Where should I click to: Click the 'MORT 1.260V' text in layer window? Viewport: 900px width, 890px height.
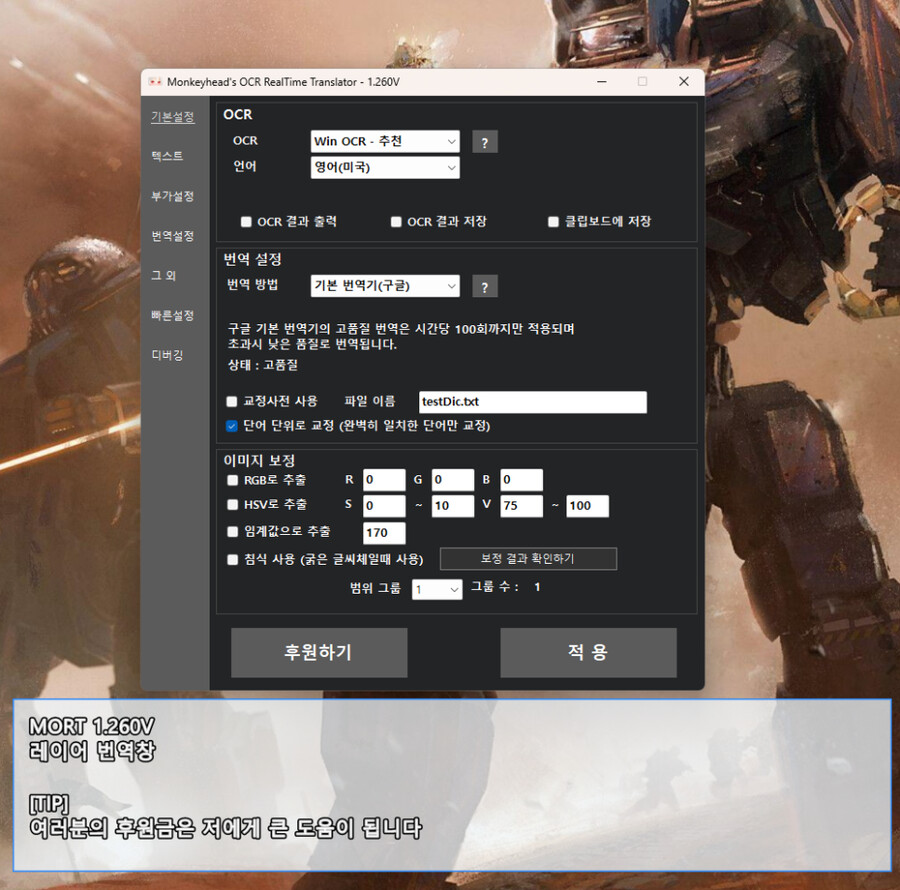(x=91, y=726)
